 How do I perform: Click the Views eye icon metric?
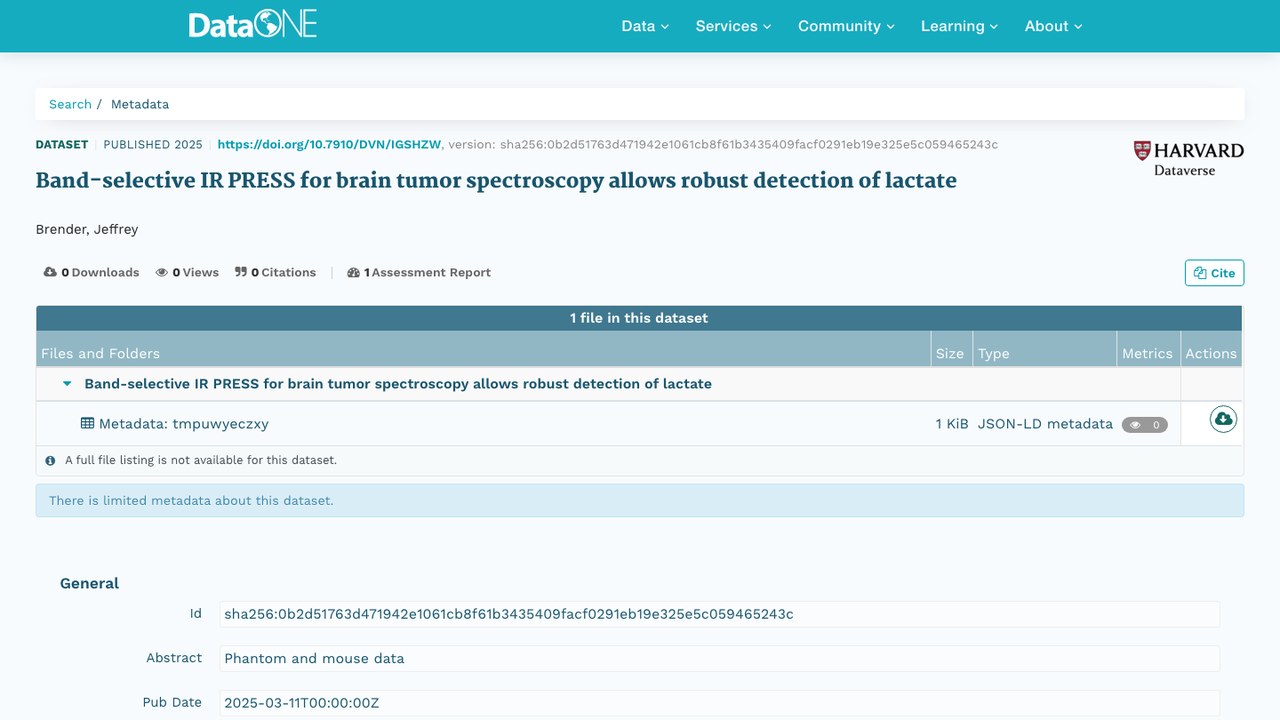[161, 272]
